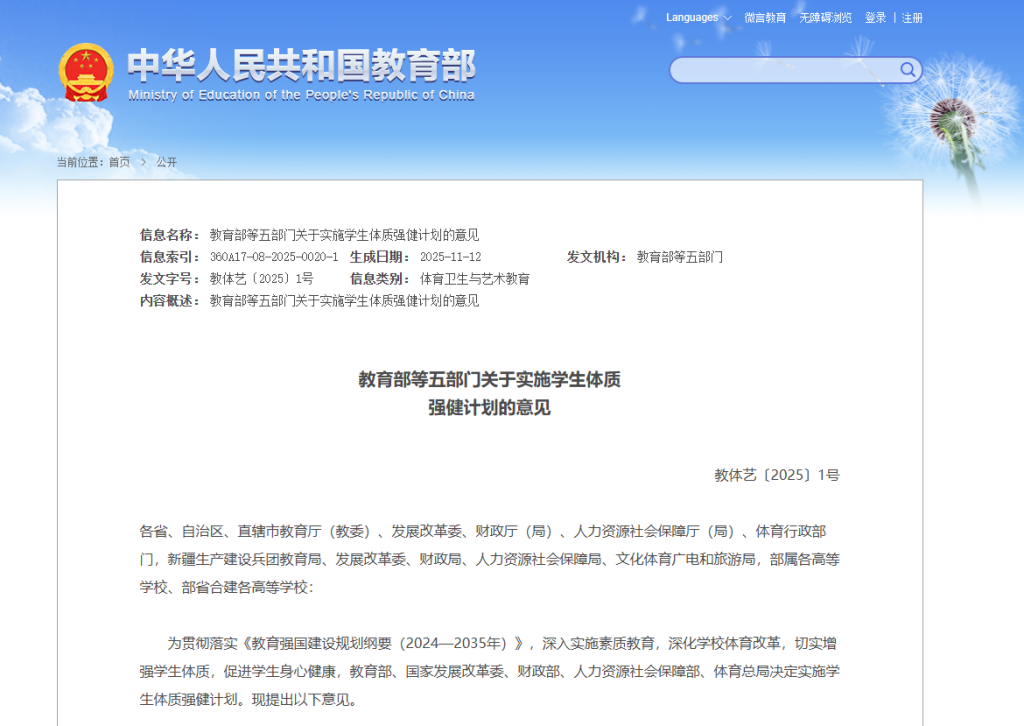
Task: Go to 首页 in the breadcrumb
Action: [119, 162]
